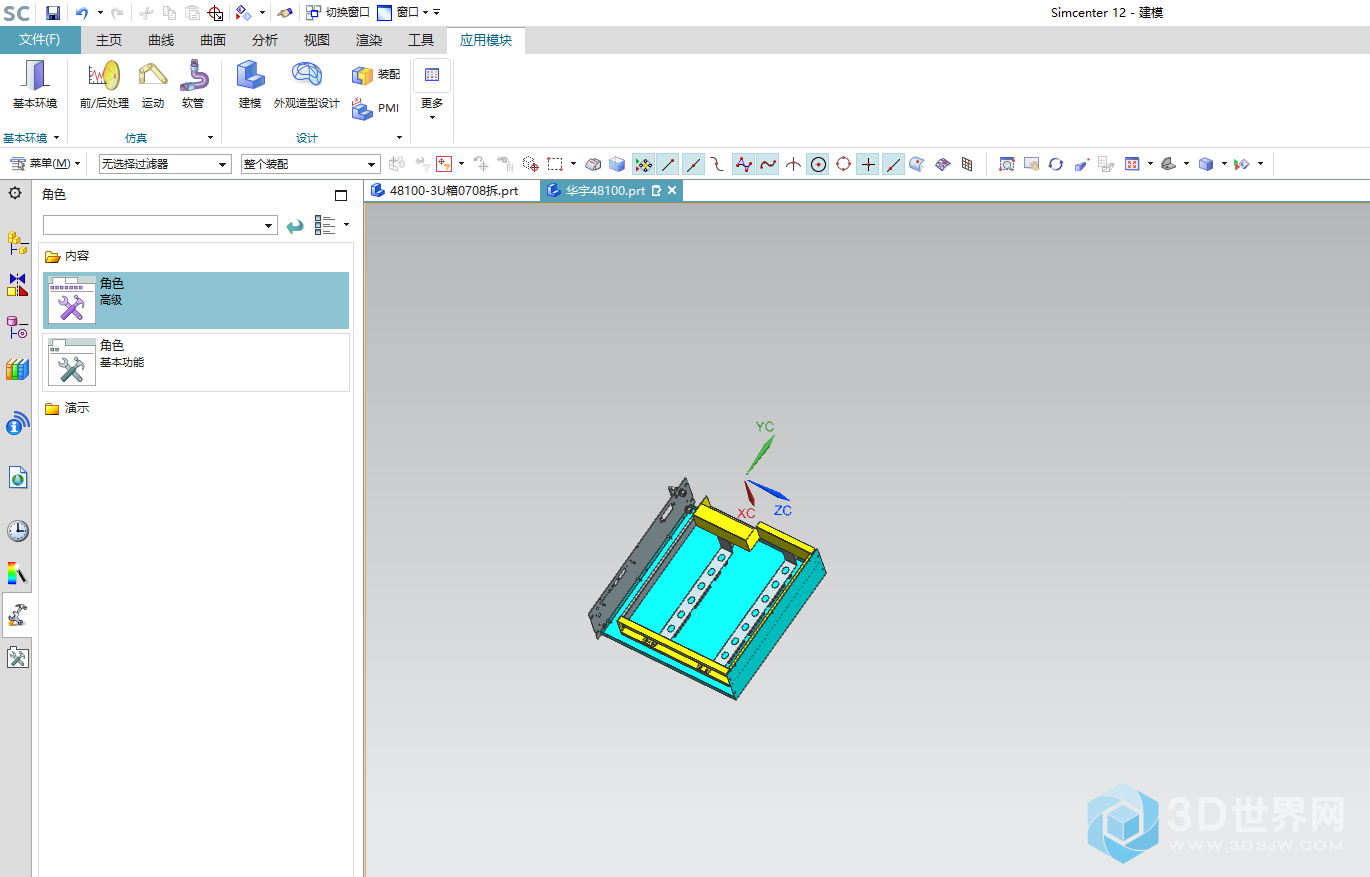Toggle the snap point enable button
Viewport: 1370px width, 877px height.
[643, 164]
